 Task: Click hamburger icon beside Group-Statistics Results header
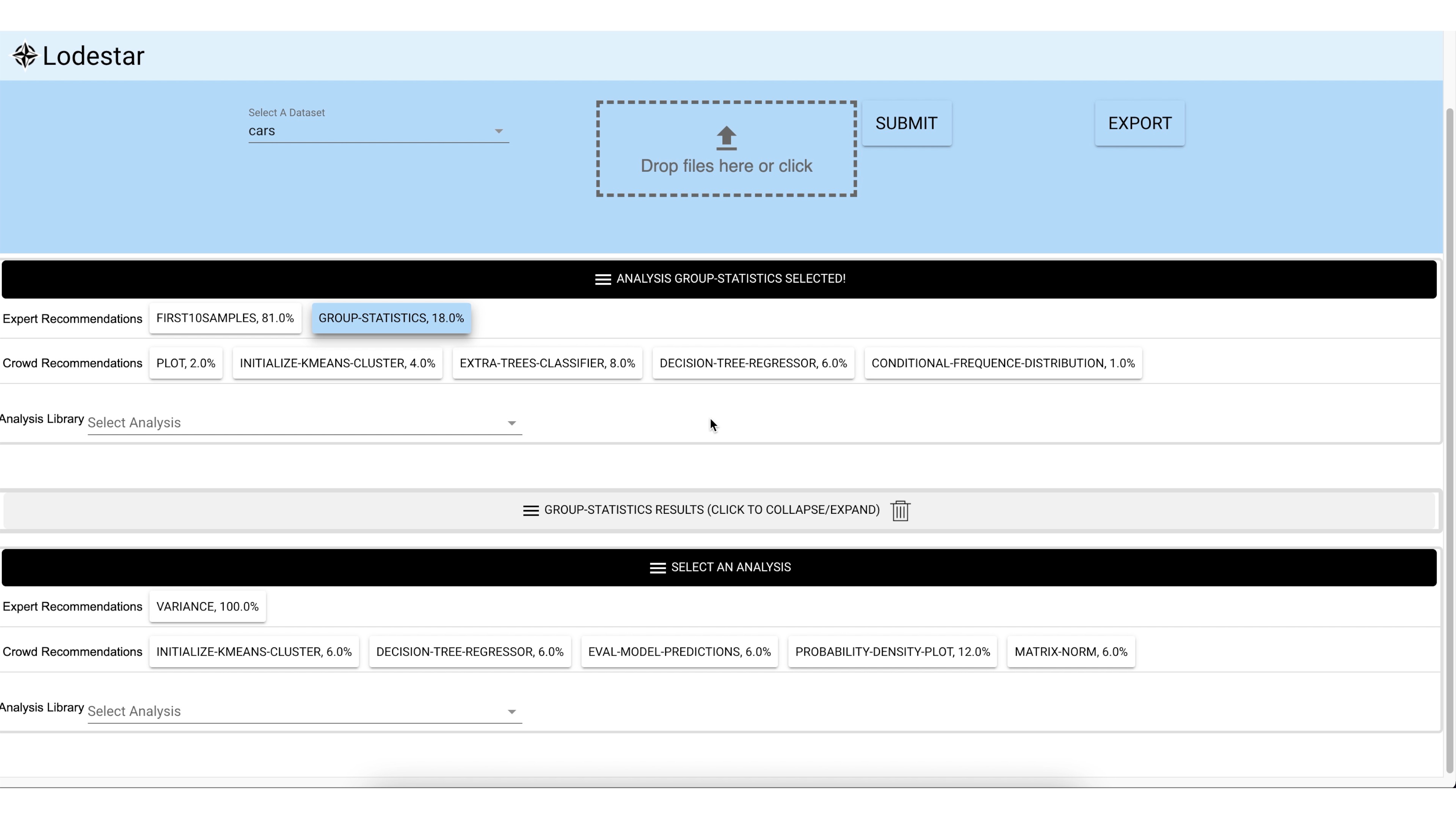531,510
